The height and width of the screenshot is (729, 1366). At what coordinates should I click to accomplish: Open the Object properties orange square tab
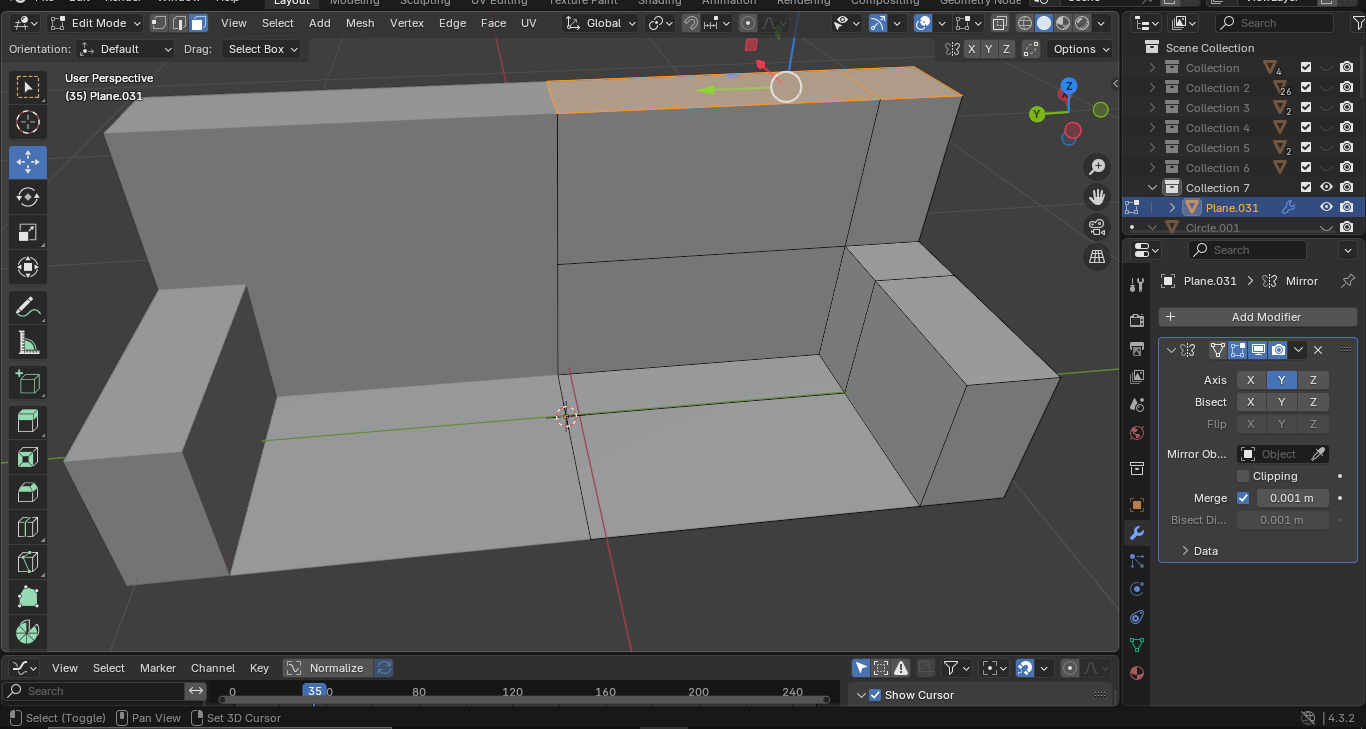1136,505
